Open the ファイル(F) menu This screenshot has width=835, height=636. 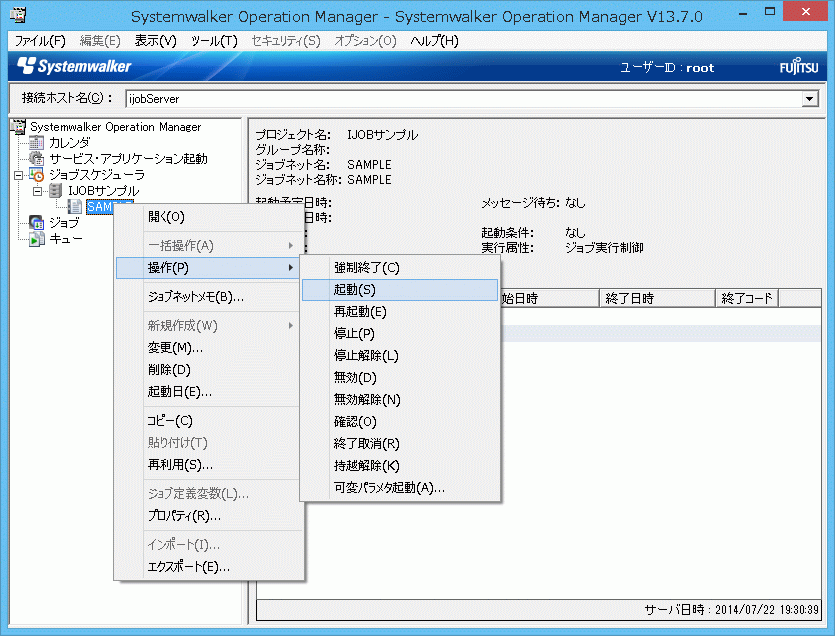click(x=40, y=41)
